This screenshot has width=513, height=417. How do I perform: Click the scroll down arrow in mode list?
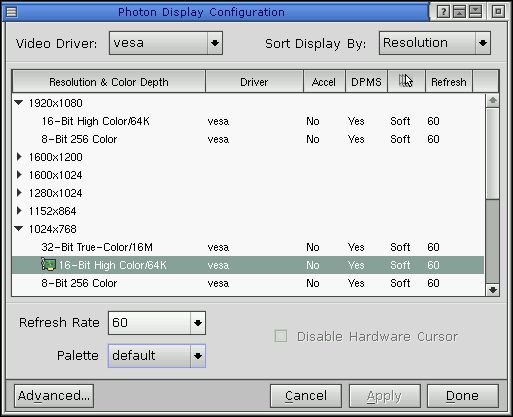493,290
